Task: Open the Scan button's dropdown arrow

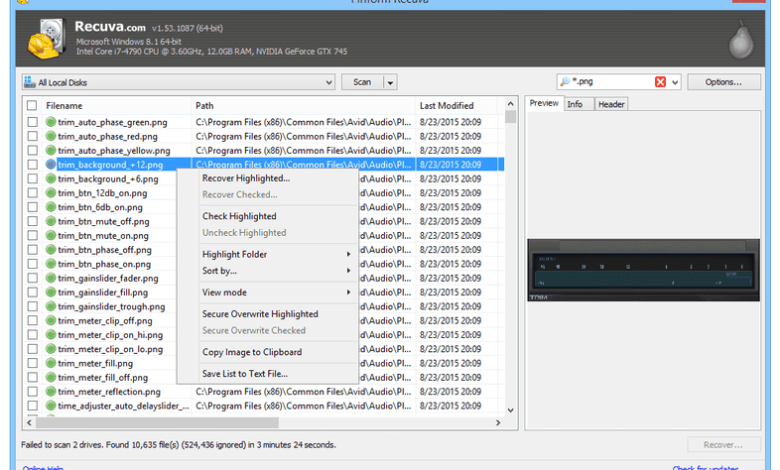Action: [390, 83]
